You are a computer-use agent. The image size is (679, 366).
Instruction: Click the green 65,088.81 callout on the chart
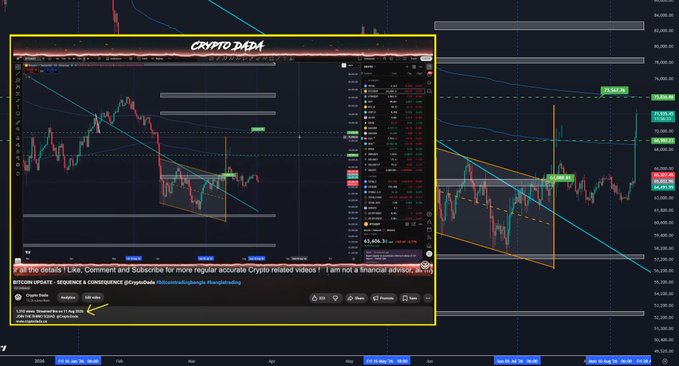point(560,178)
